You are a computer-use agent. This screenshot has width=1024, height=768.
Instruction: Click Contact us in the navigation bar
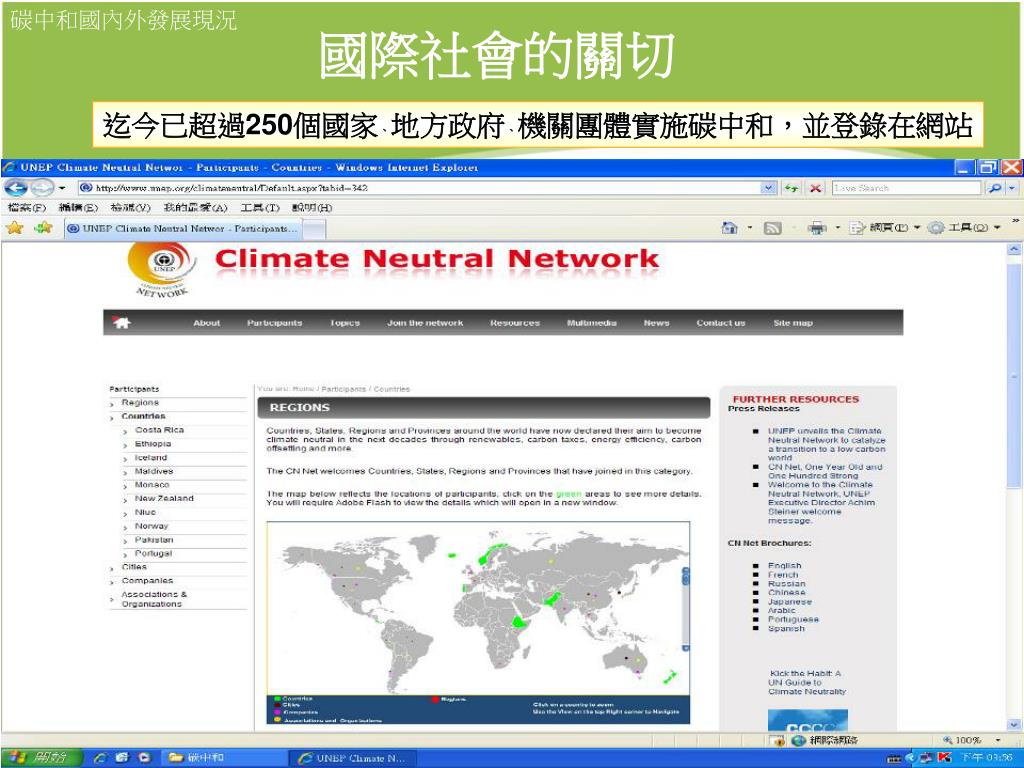721,323
